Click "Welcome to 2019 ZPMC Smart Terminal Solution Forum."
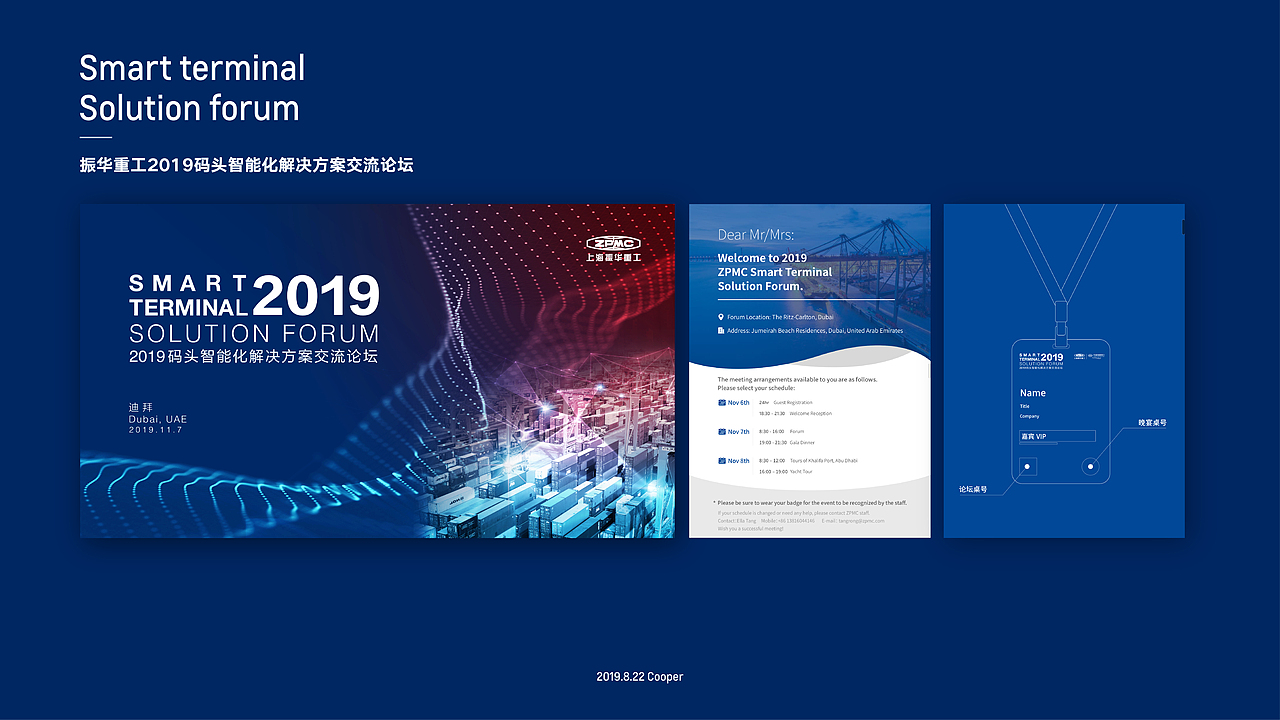 (x=775, y=272)
